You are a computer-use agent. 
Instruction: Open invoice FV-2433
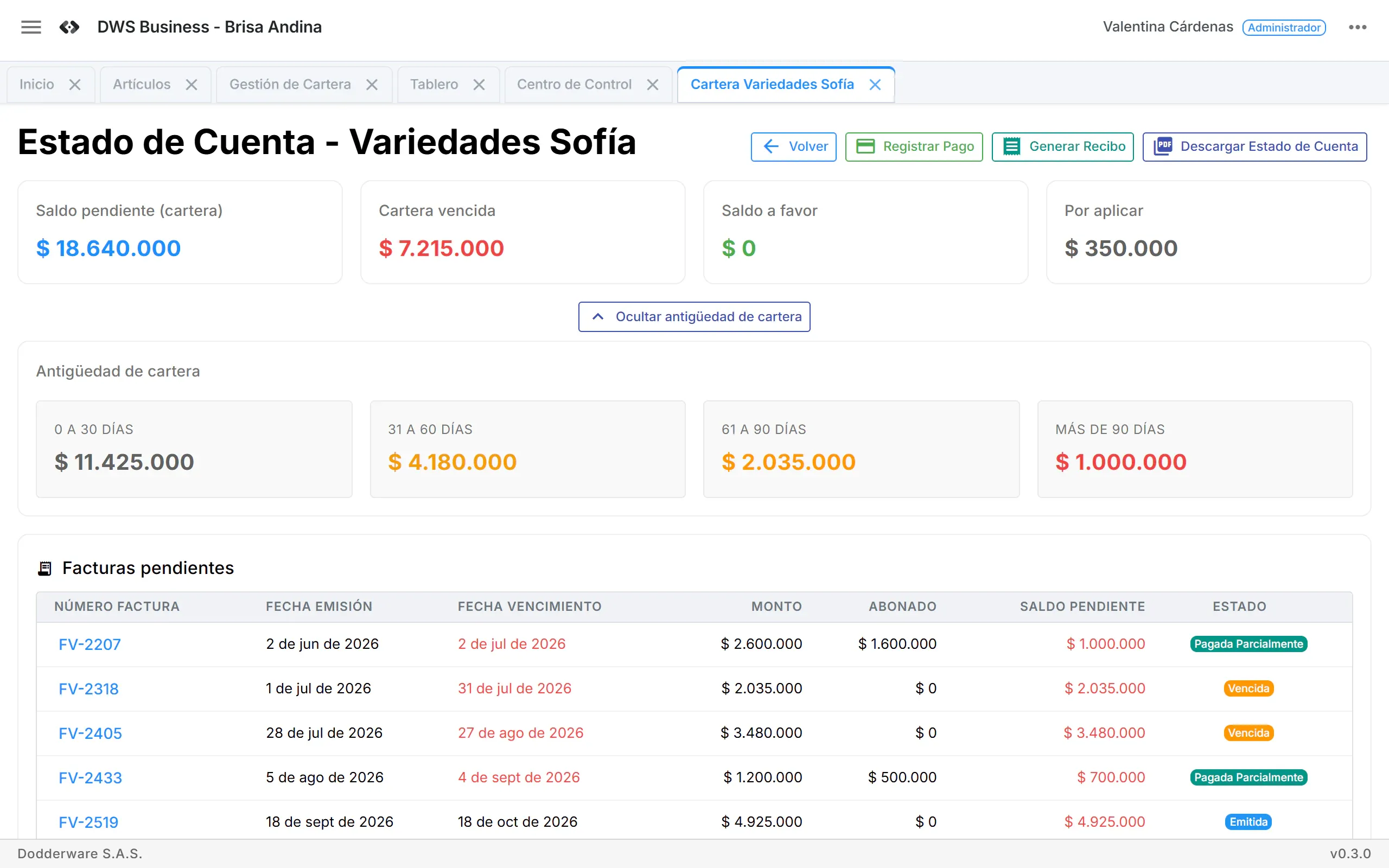pos(90,778)
